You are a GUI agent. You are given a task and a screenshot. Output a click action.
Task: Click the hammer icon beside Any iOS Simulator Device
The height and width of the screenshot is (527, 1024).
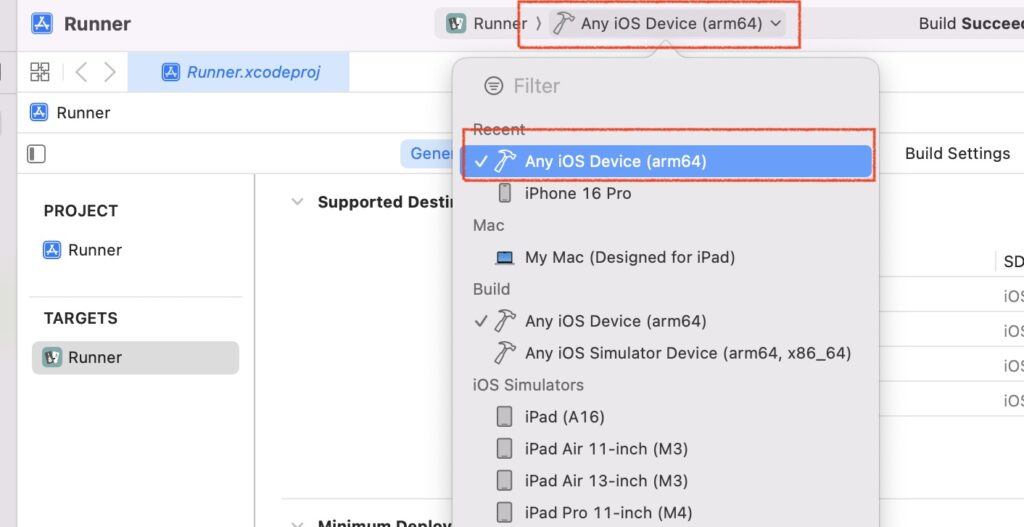pos(504,353)
